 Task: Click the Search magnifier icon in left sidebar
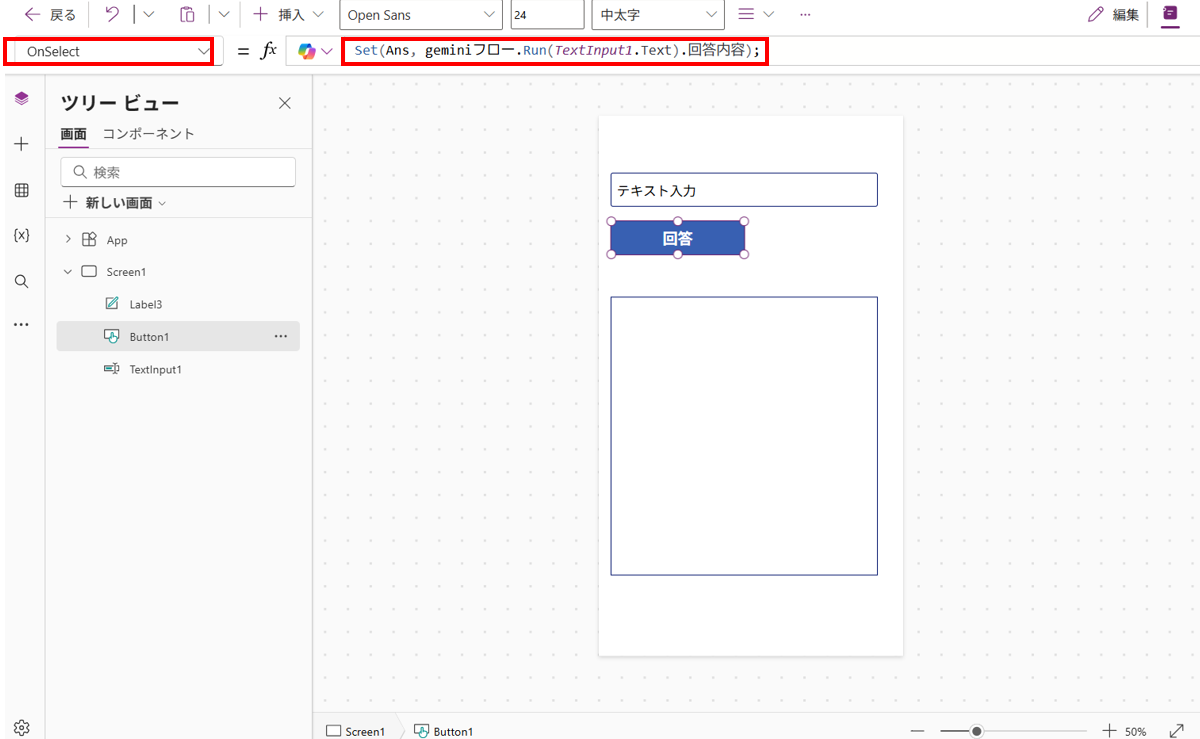[22, 281]
